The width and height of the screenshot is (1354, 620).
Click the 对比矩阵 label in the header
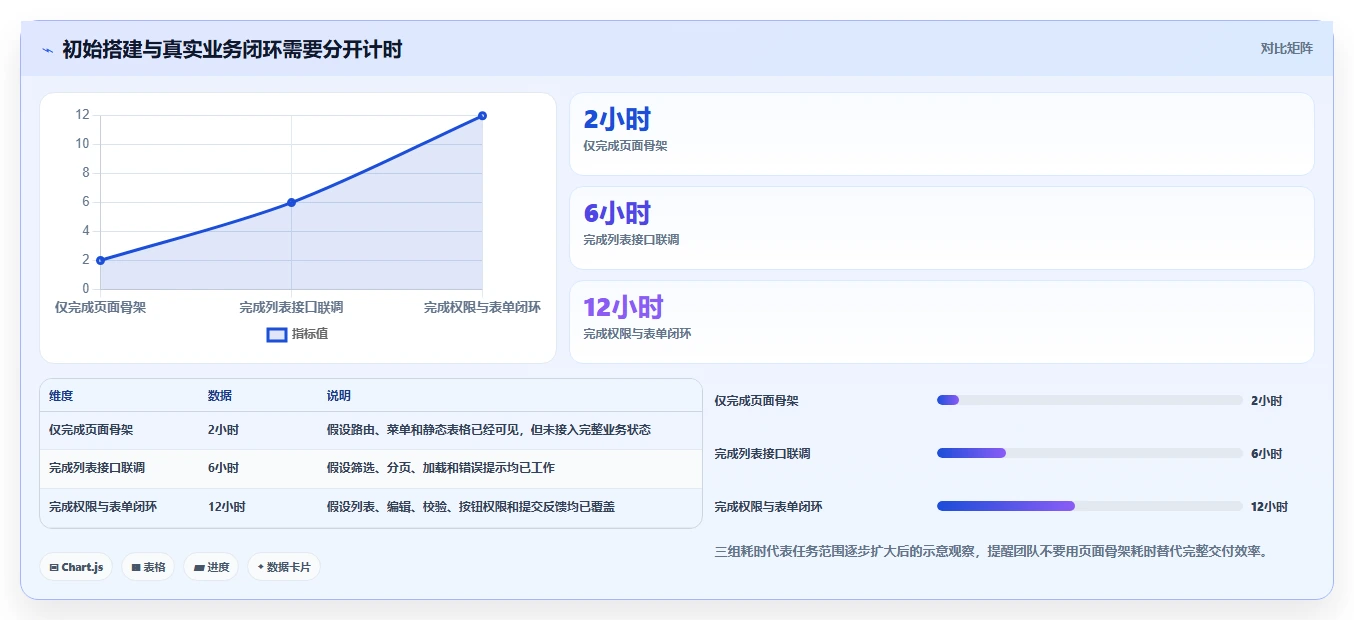point(1287,48)
